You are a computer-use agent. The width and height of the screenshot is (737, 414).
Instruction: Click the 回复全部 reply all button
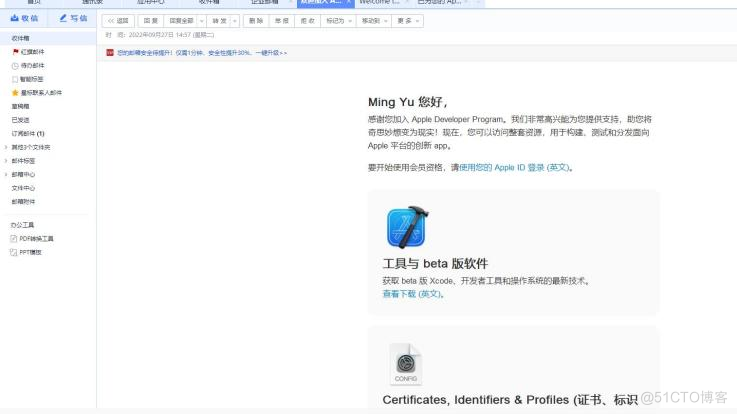click(181, 21)
